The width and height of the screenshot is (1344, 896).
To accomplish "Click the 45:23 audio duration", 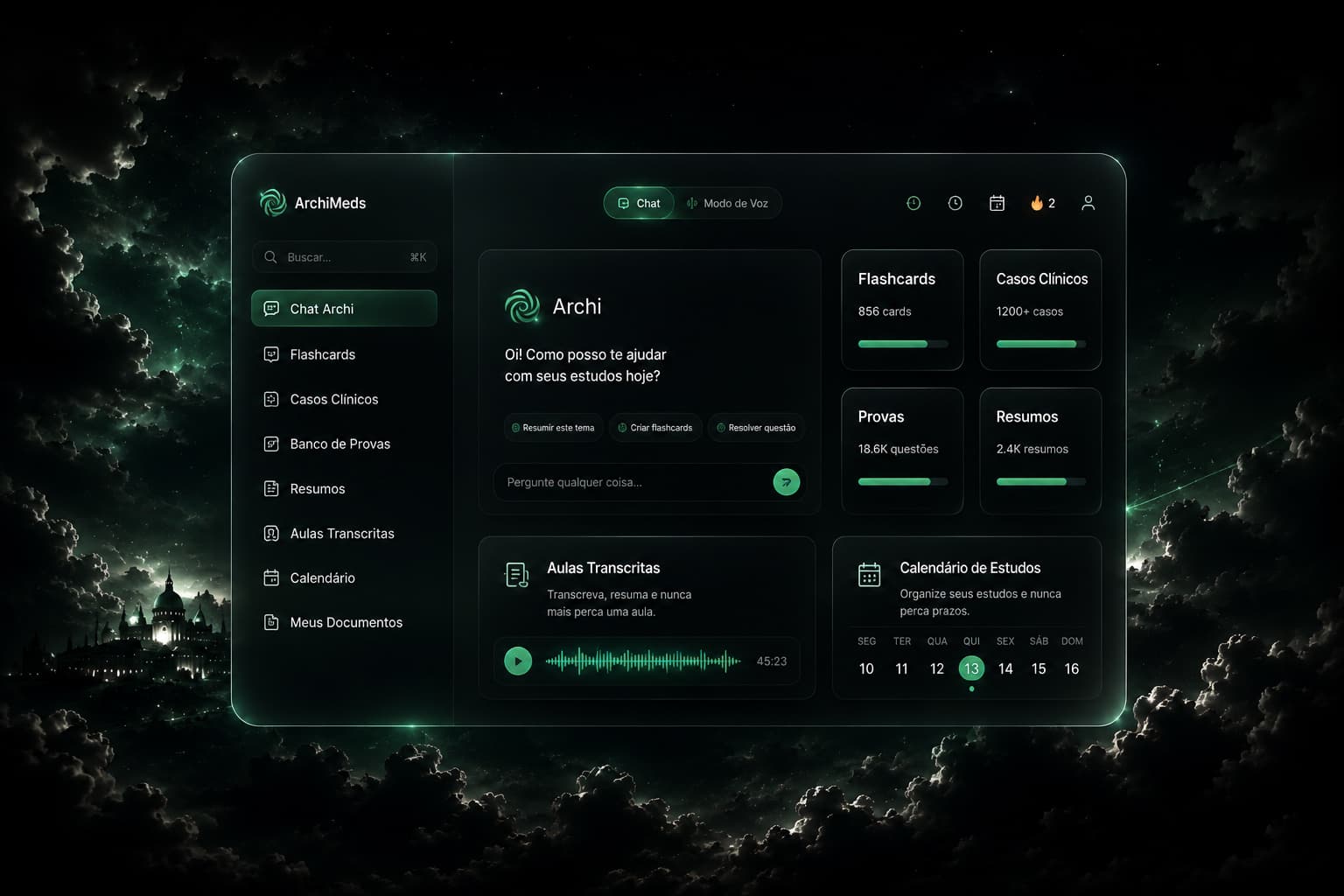I will tap(772, 661).
